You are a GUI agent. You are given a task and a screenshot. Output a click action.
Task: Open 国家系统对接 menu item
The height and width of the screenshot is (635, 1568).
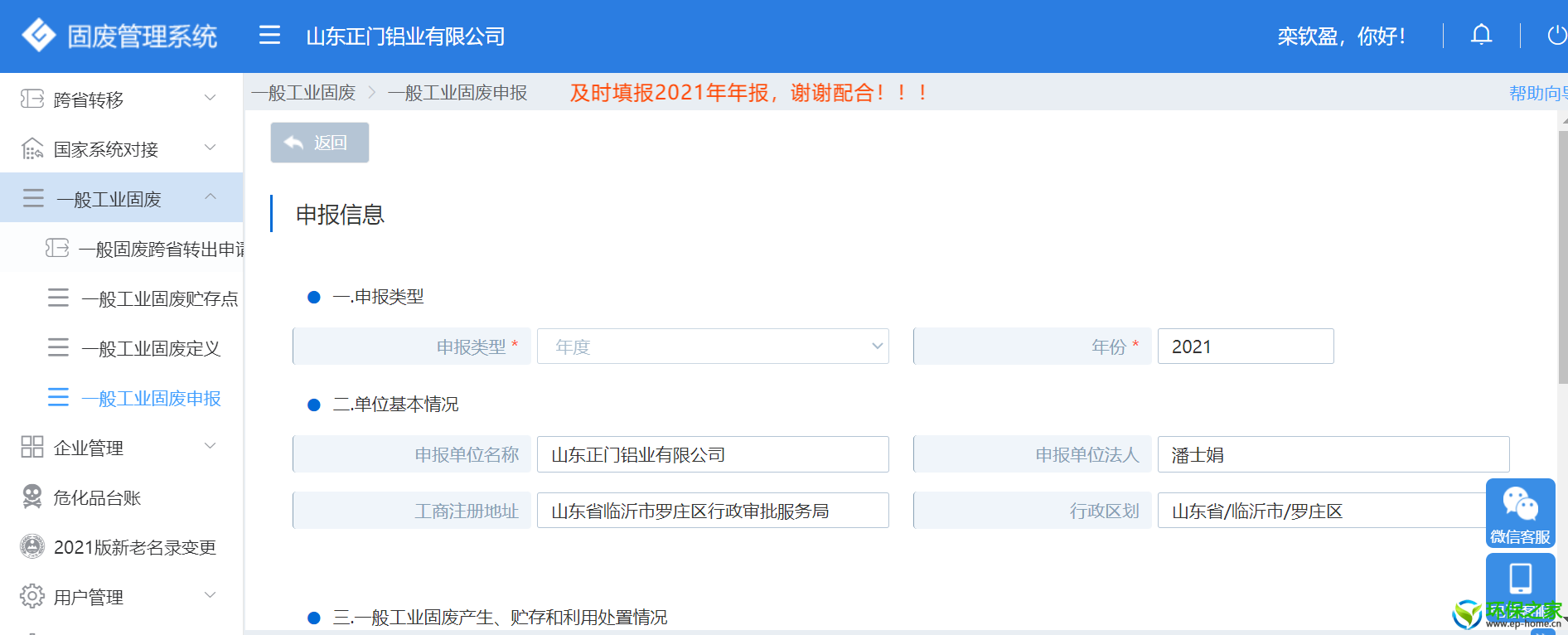(121, 149)
